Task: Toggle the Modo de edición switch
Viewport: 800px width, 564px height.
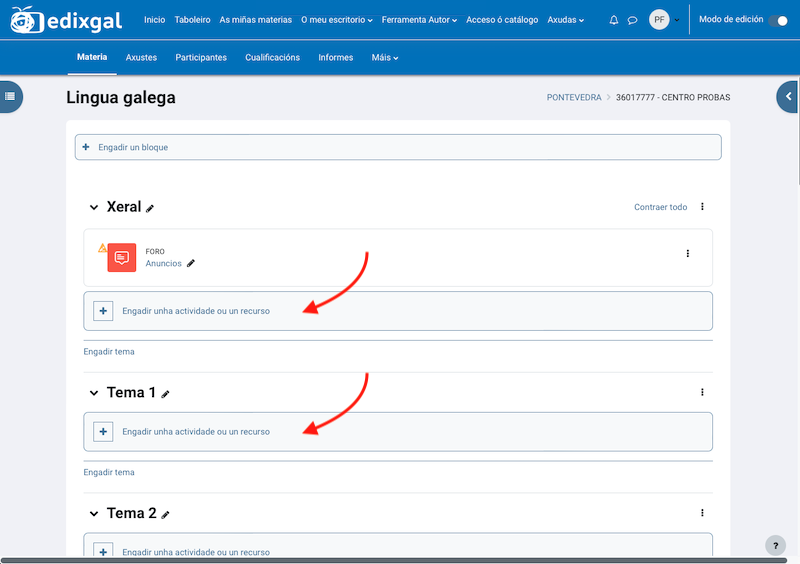Action: click(777, 20)
